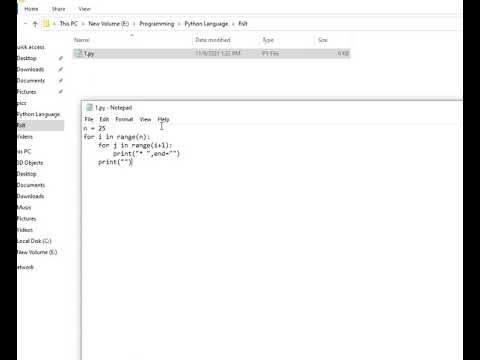Sort files by the Size column
Viewport: 480px width, 360px height.
click(323, 40)
